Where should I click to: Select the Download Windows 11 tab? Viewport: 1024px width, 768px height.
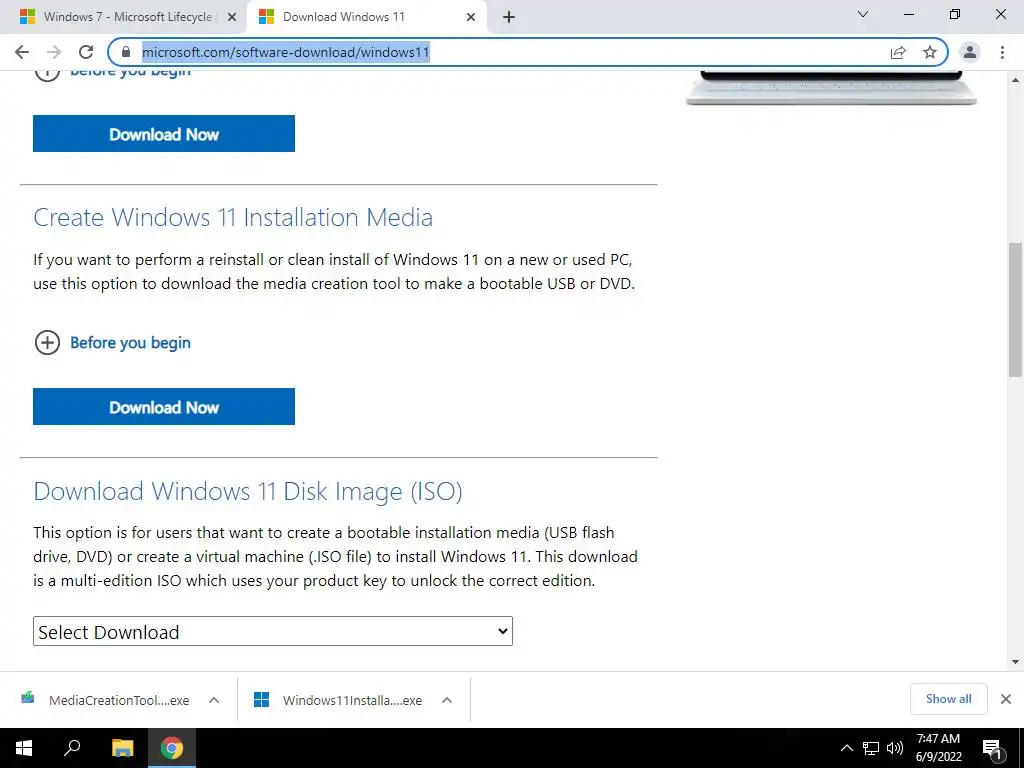click(367, 17)
